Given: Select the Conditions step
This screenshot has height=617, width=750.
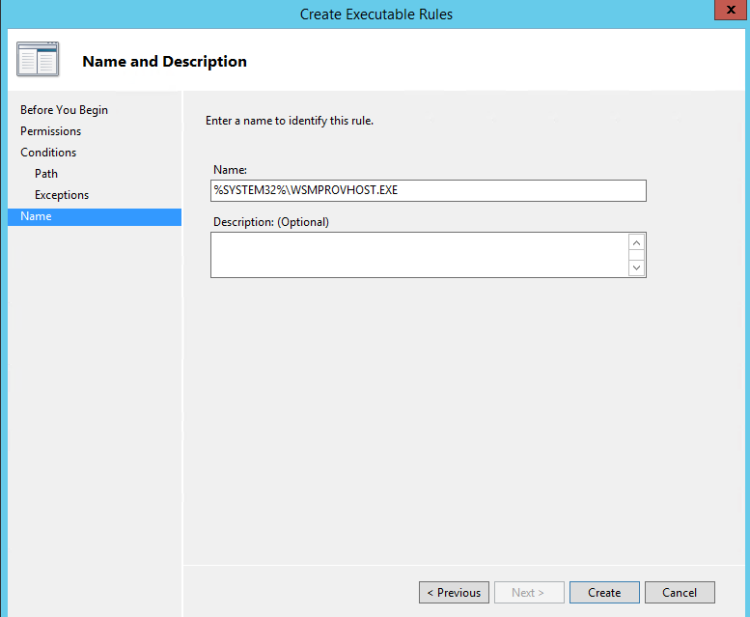Looking at the screenshot, I should (x=48, y=152).
